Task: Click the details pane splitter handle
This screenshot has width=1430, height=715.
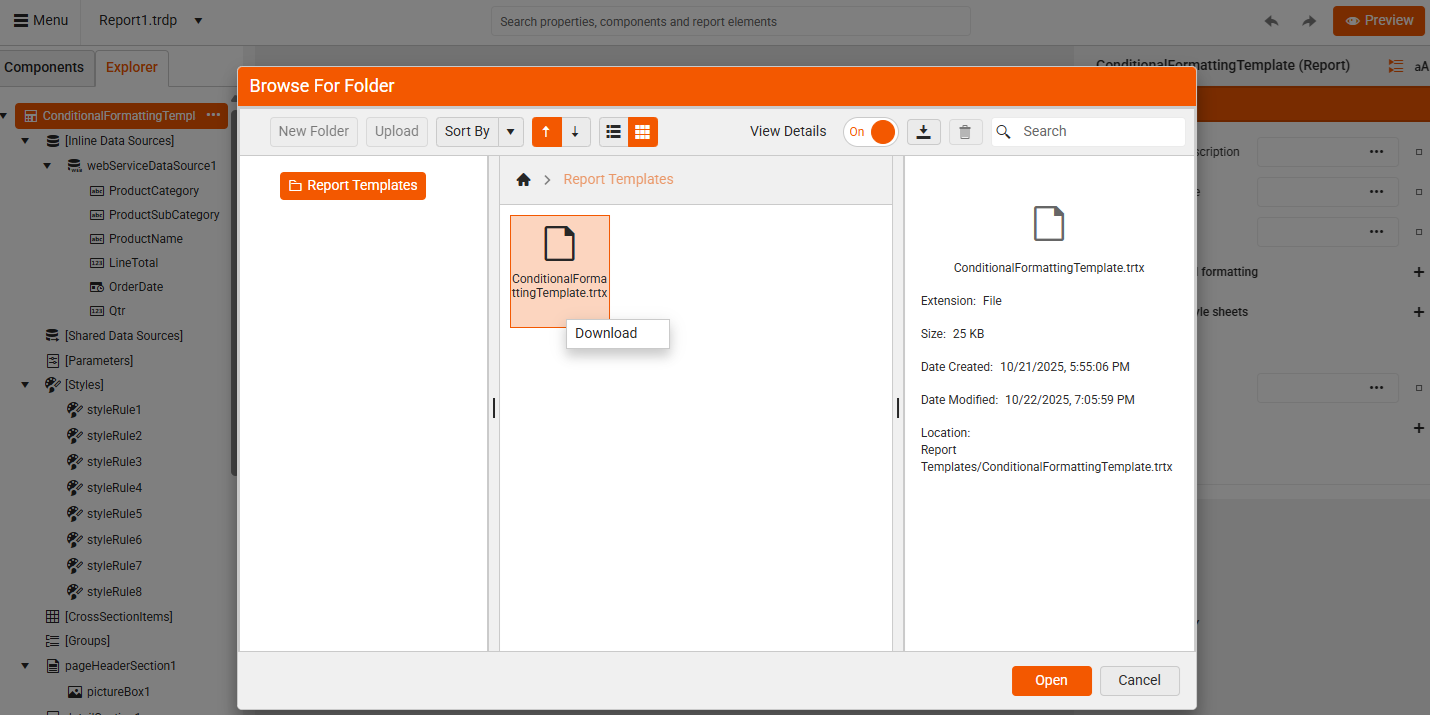Action: pos(898,408)
